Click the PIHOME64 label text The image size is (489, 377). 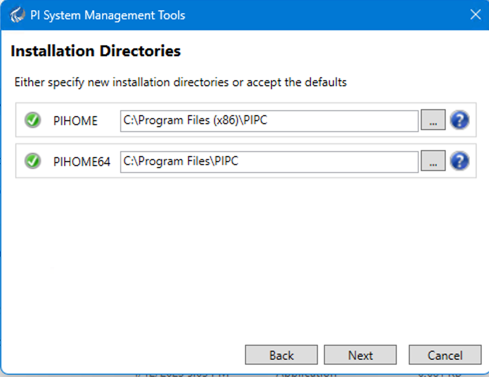pyautogui.click(x=82, y=162)
